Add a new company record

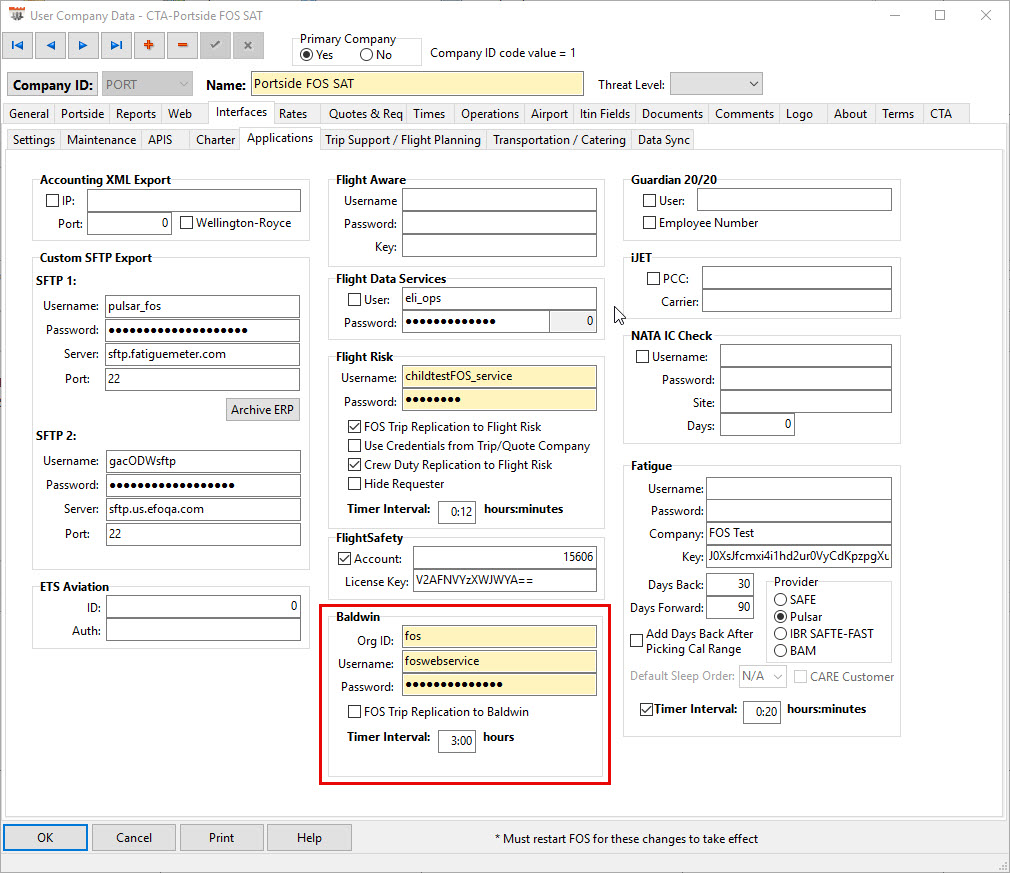point(149,45)
